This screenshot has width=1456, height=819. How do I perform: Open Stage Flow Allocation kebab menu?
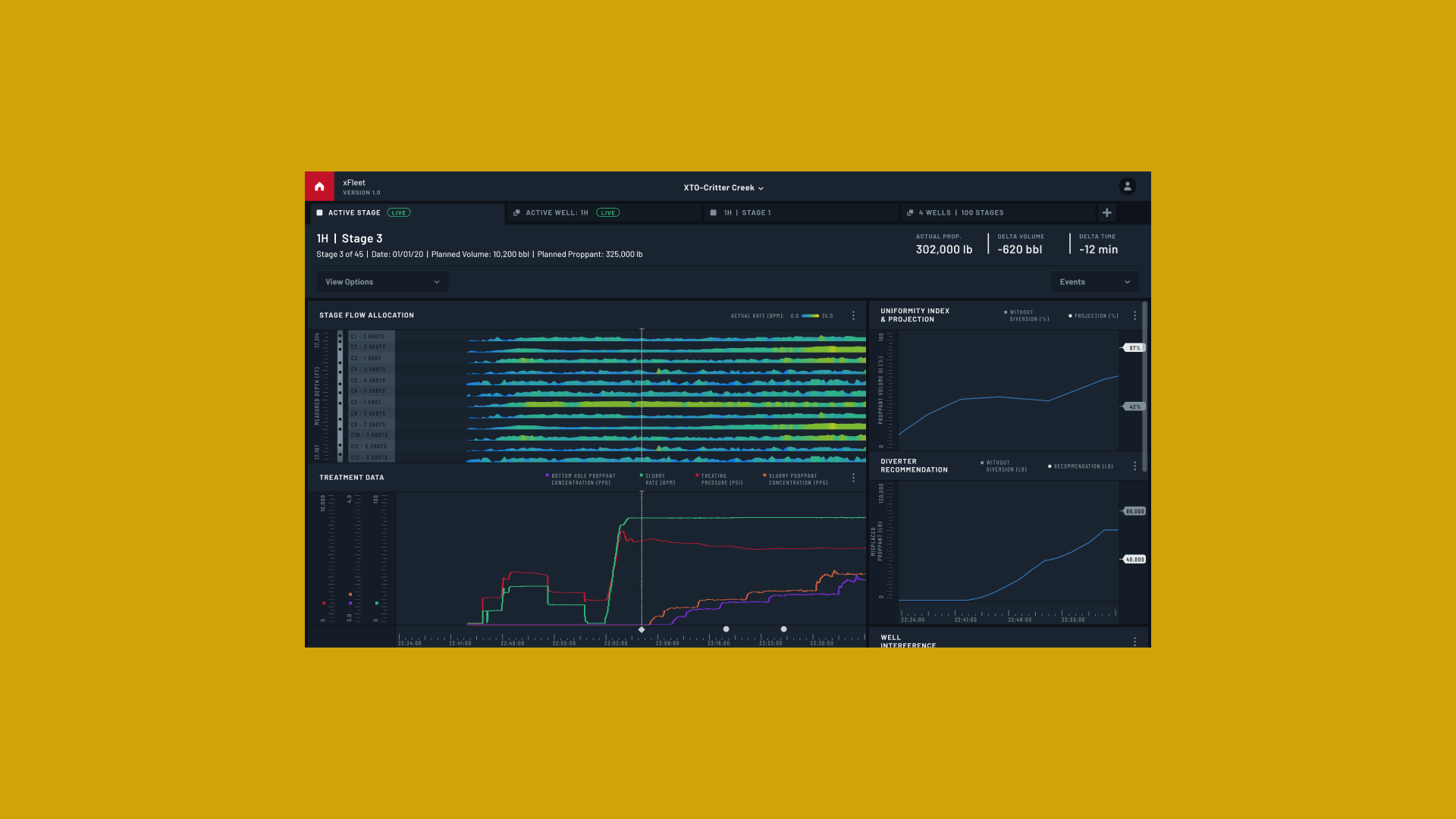point(853,315)
